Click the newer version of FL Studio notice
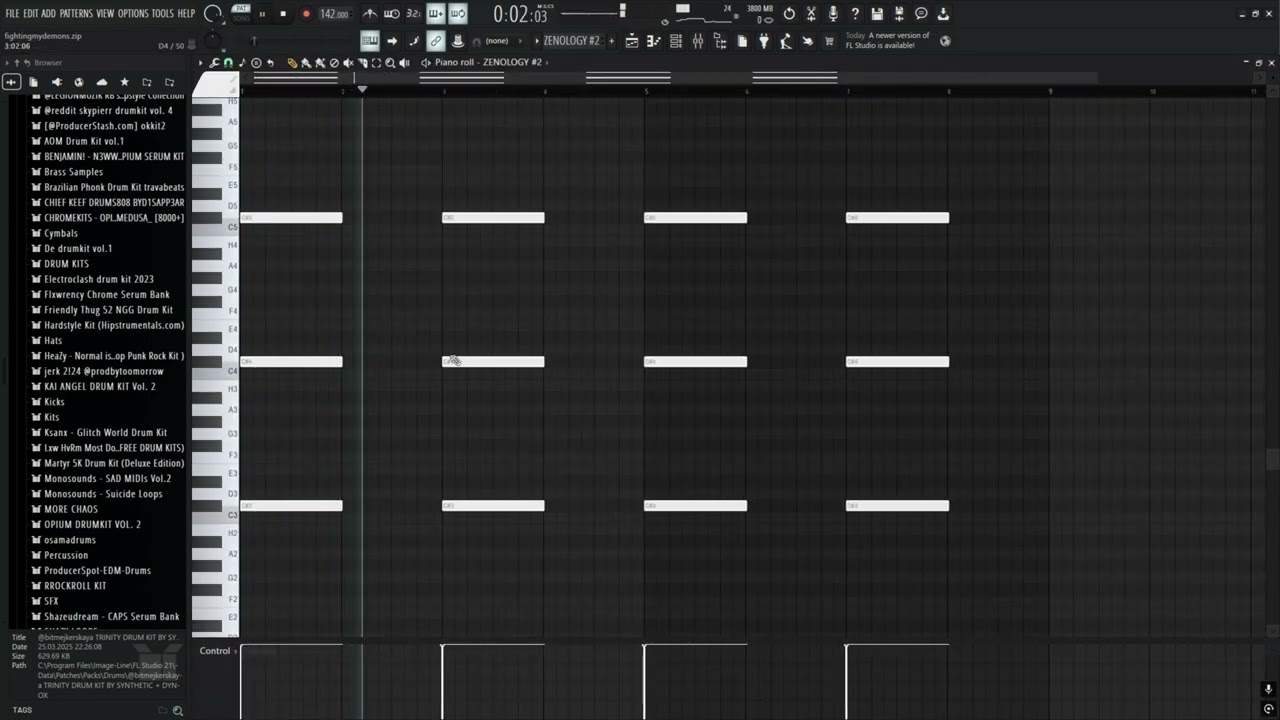The height and width of the screenshot is (720, 1280). click(x=887, y=41)
